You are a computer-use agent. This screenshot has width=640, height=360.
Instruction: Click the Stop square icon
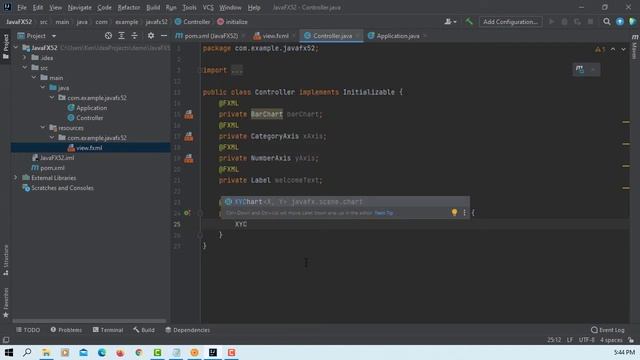pos(590,22)
